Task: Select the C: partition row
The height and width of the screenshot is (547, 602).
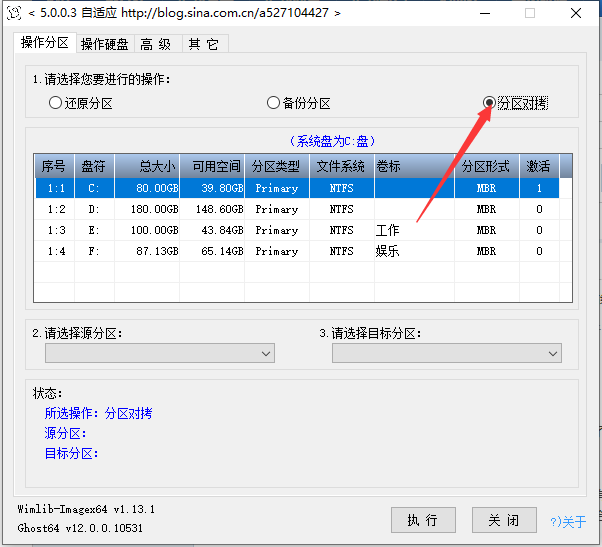Action: pos(300,188)
